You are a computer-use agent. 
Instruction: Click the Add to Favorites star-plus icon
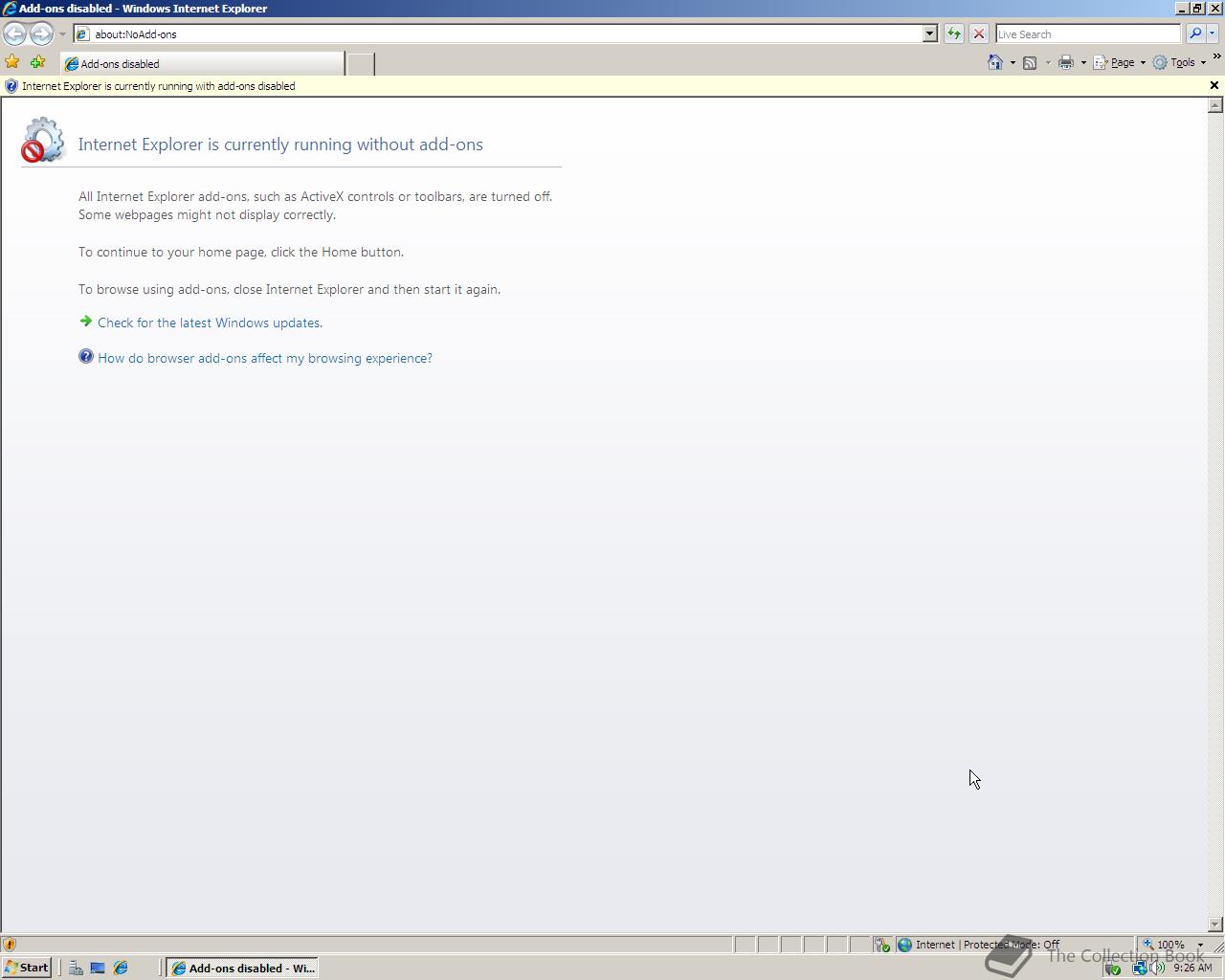click(37, 62)
